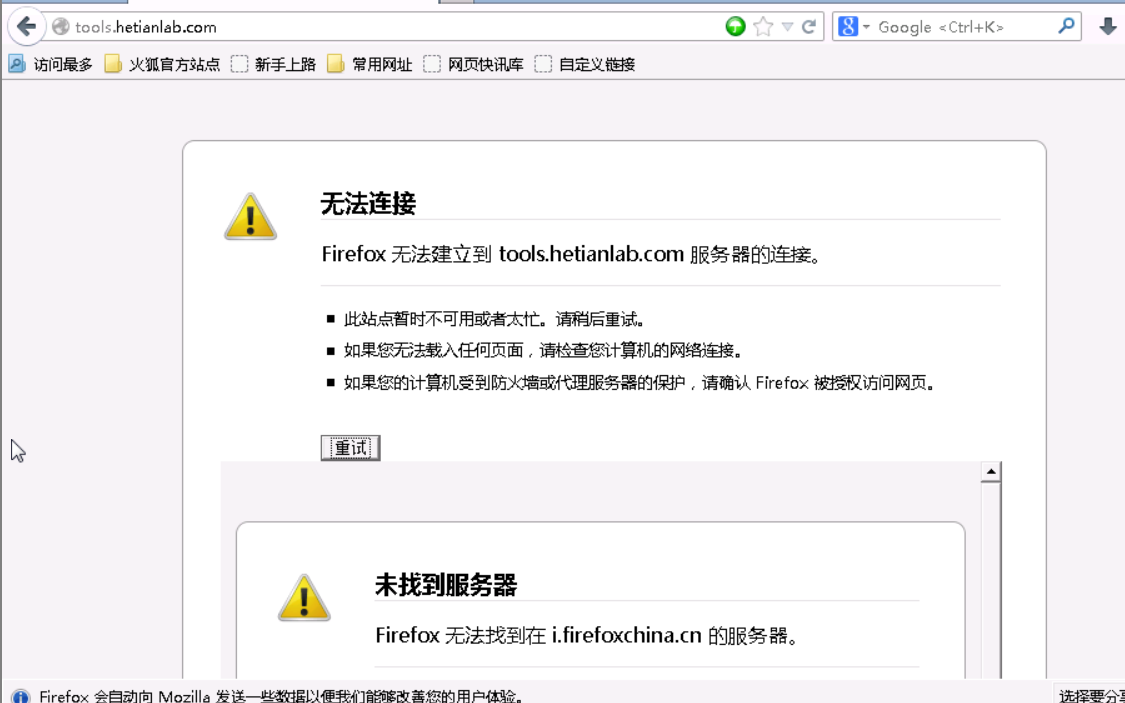Go back with the back arrow button
Screen dimensions: 1125x703
pos(27,27)
